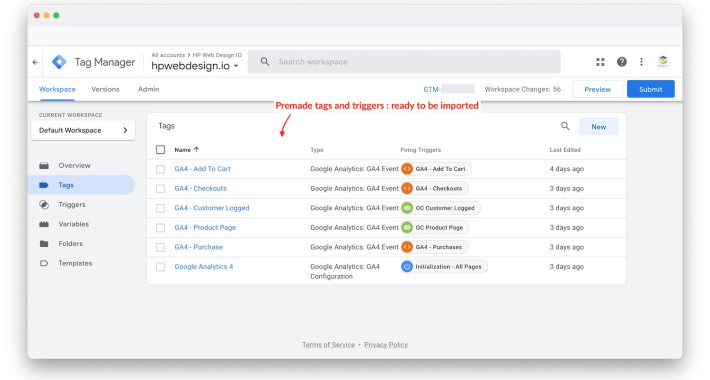This screenshot has width=710, height=380.
Task: Open the hpwebdesign.io container dropdown
Action: click(x=195, y=66)
